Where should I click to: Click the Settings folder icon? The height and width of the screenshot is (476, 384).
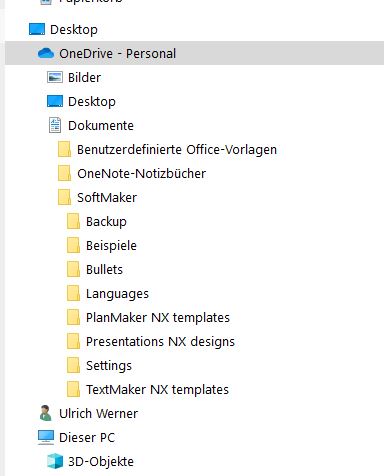tap(73, 365)
